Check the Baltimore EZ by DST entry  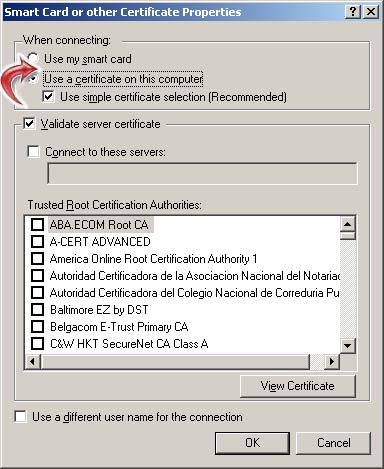tap(37, 310)
